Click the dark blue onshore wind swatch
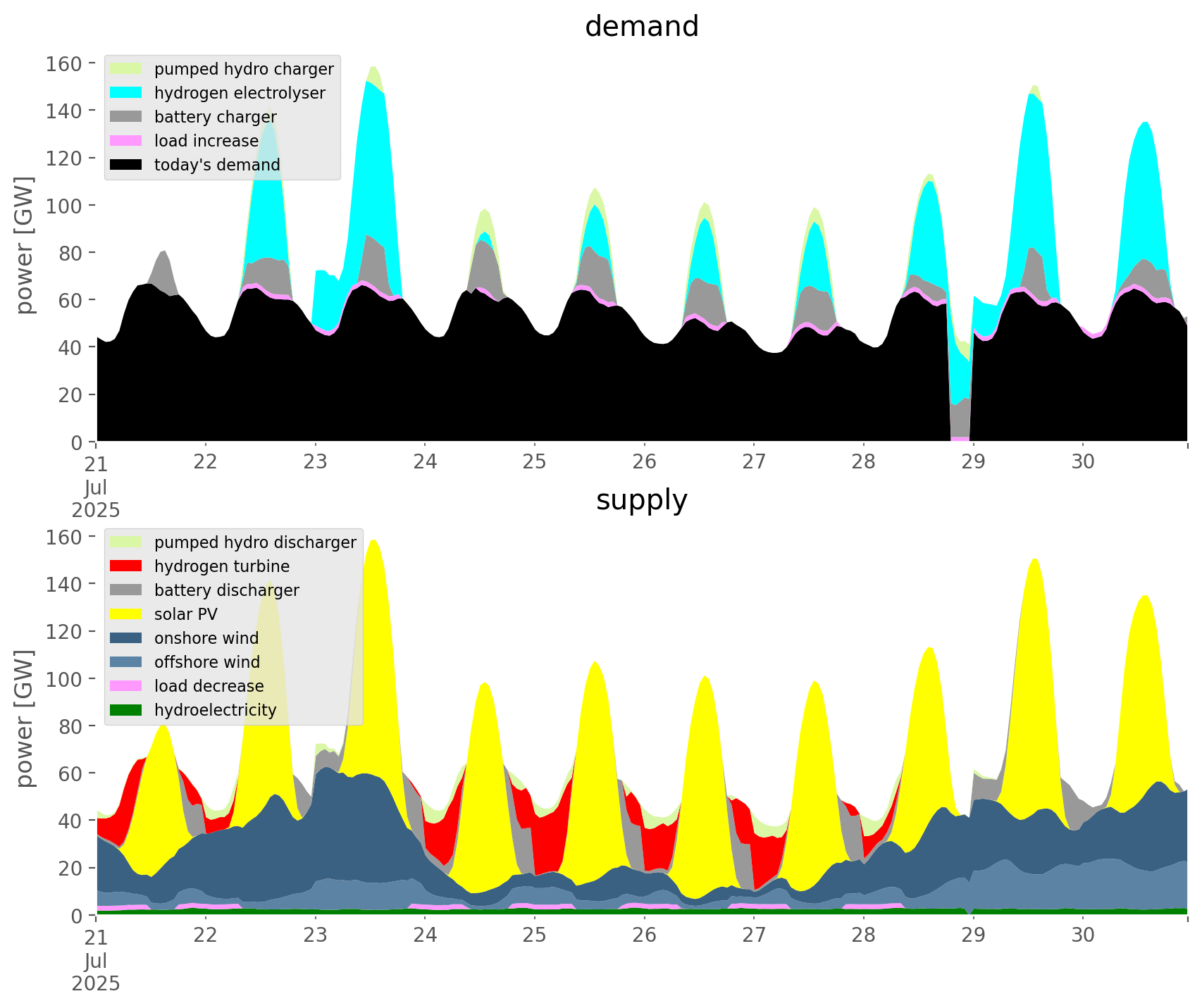Screen dimensions: 1202x1008 click(126, 638)
